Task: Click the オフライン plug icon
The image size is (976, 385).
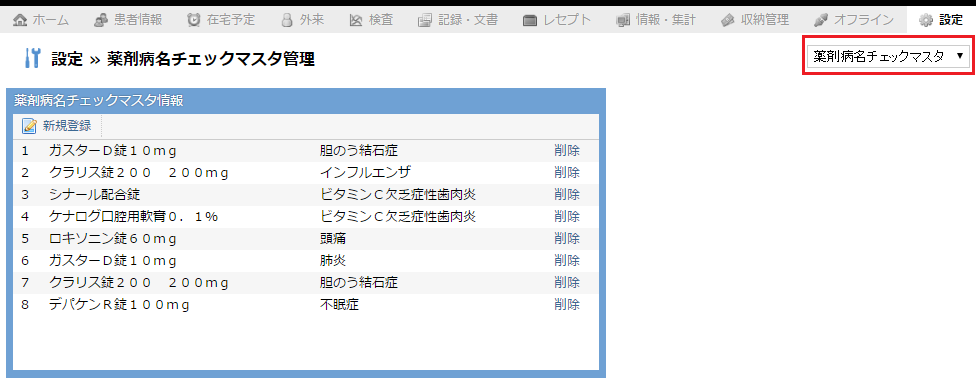Action: 821,20
